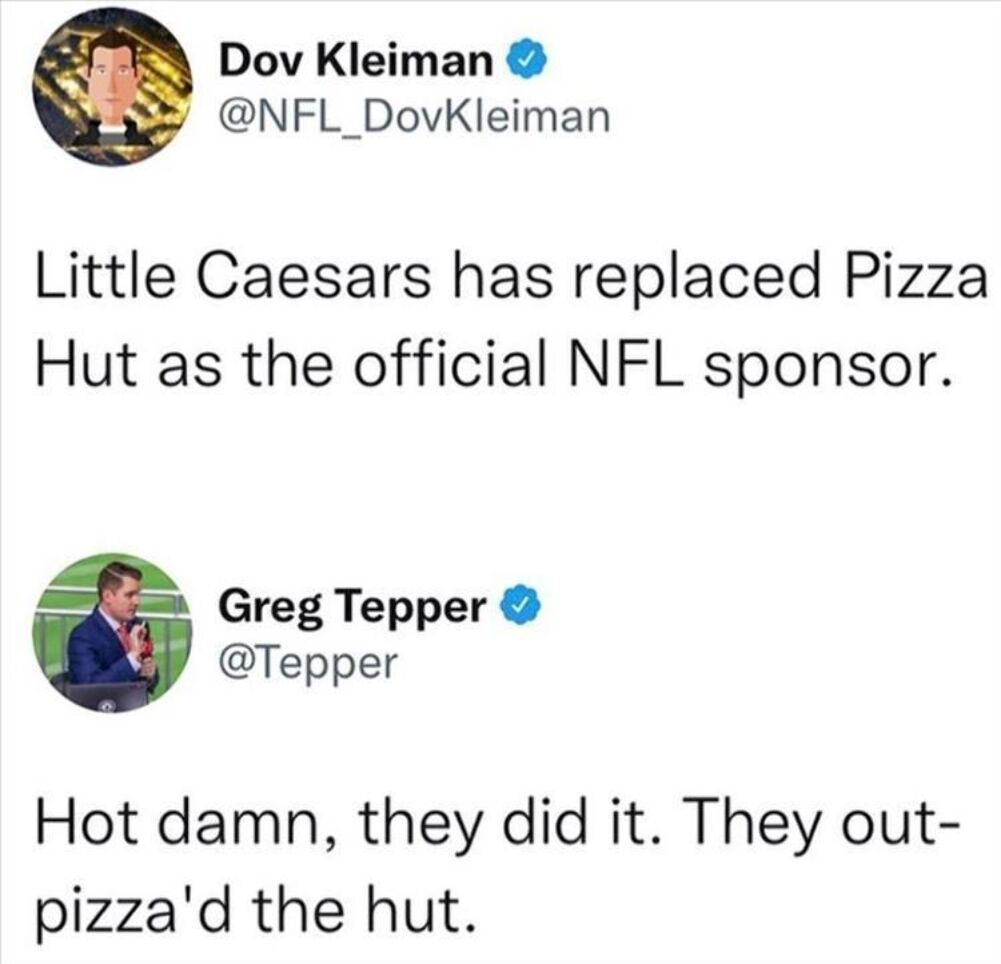Click "NFL" in the first tweet's text
The height and width of the screenshot is (964, 1001).
(611, 367)
